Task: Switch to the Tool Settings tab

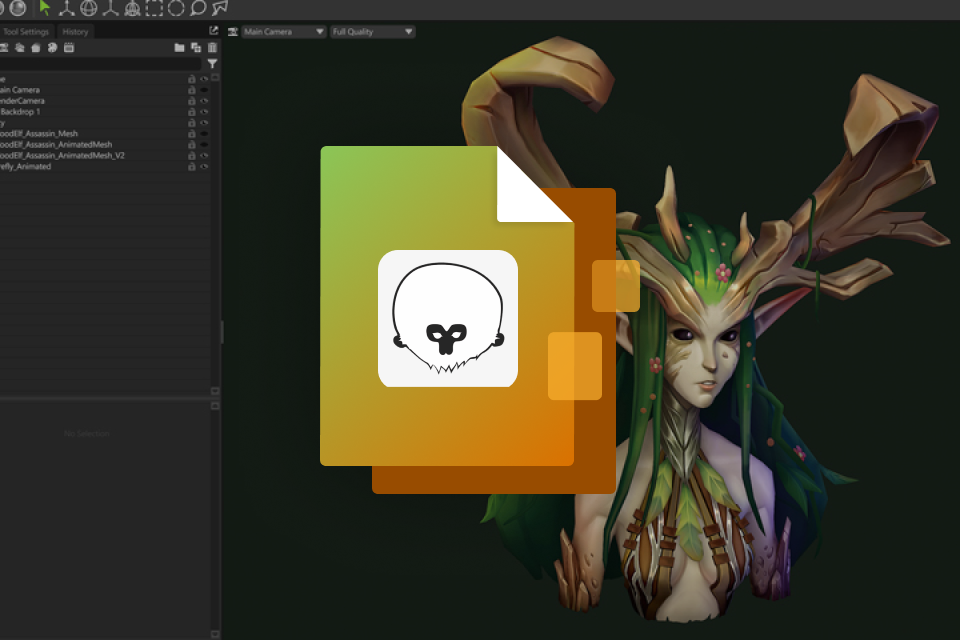Action: (26, 32)
